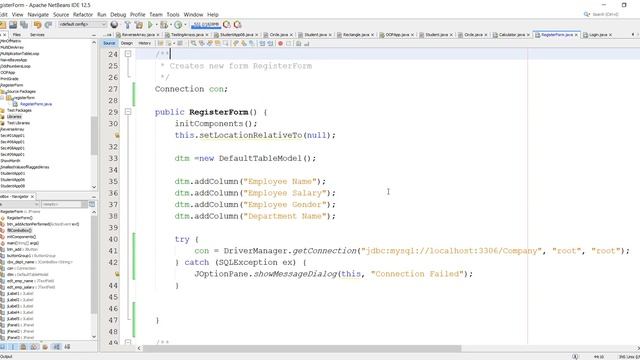This screenshot has height=360, width=640.
Task: Collapse the Javadoc comment fold at line 24
Action: click(x=128, y=54)
